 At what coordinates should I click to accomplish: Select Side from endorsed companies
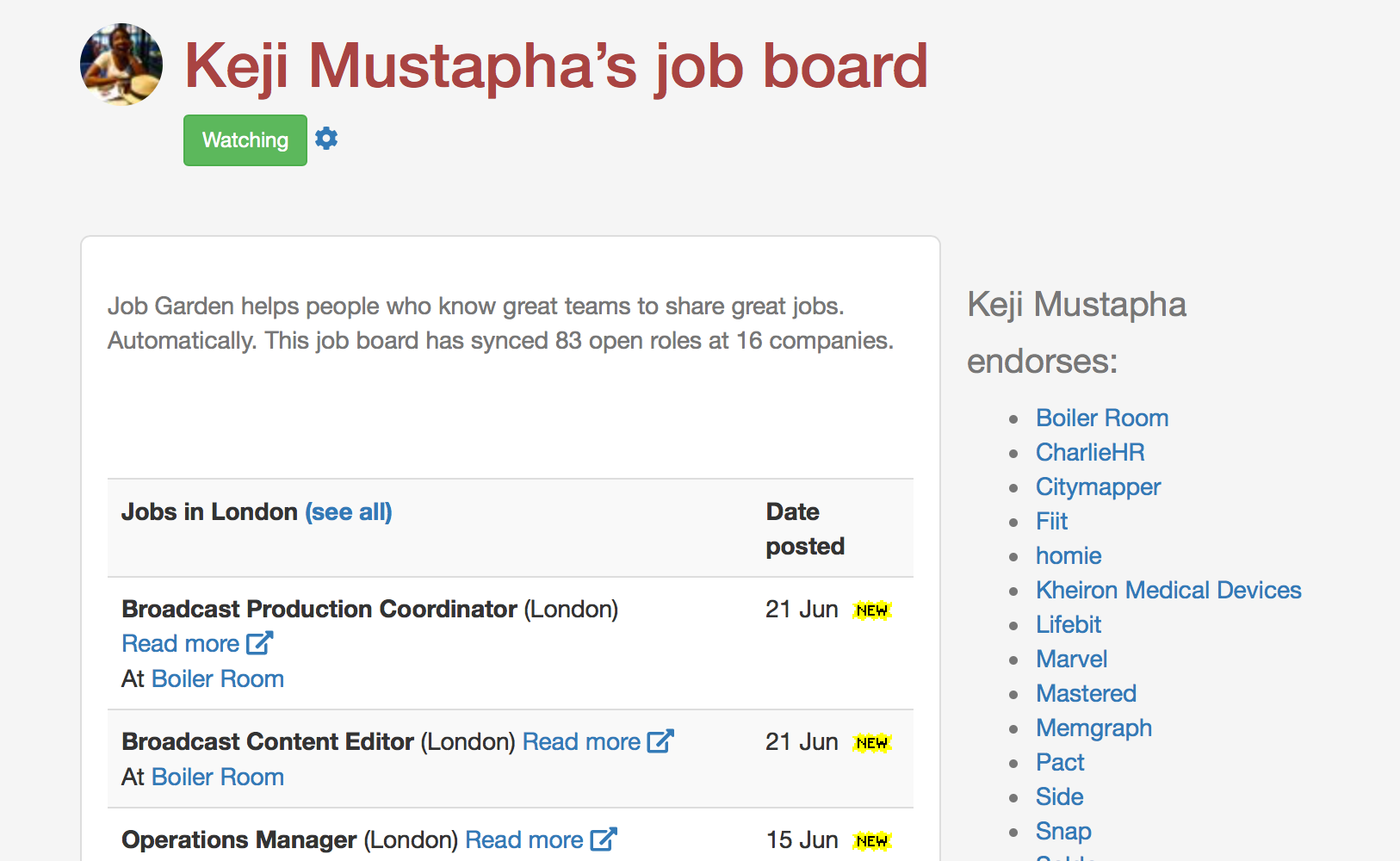(x=1059, y=797)
